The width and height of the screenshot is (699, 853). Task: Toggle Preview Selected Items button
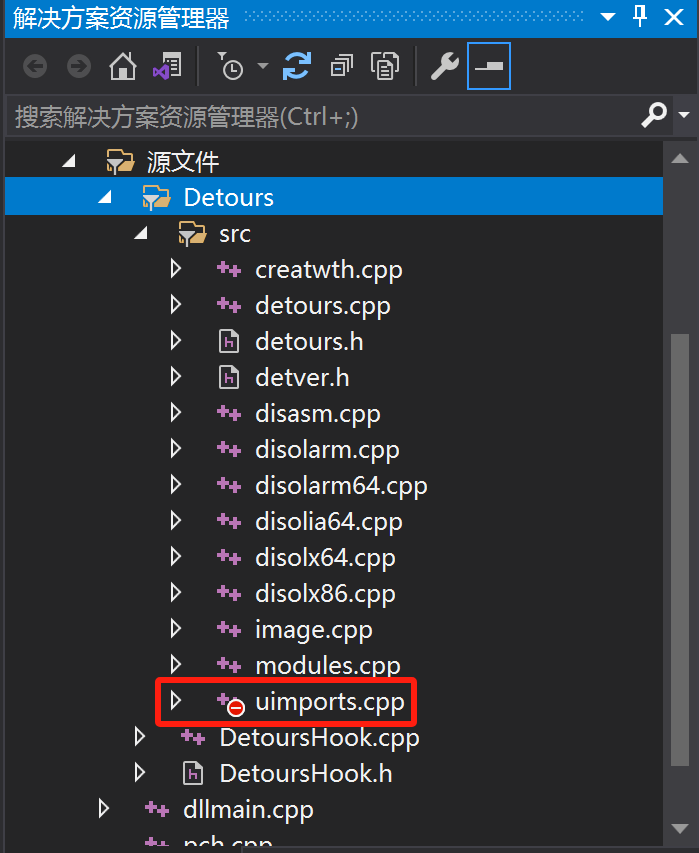tap(488, 66)
